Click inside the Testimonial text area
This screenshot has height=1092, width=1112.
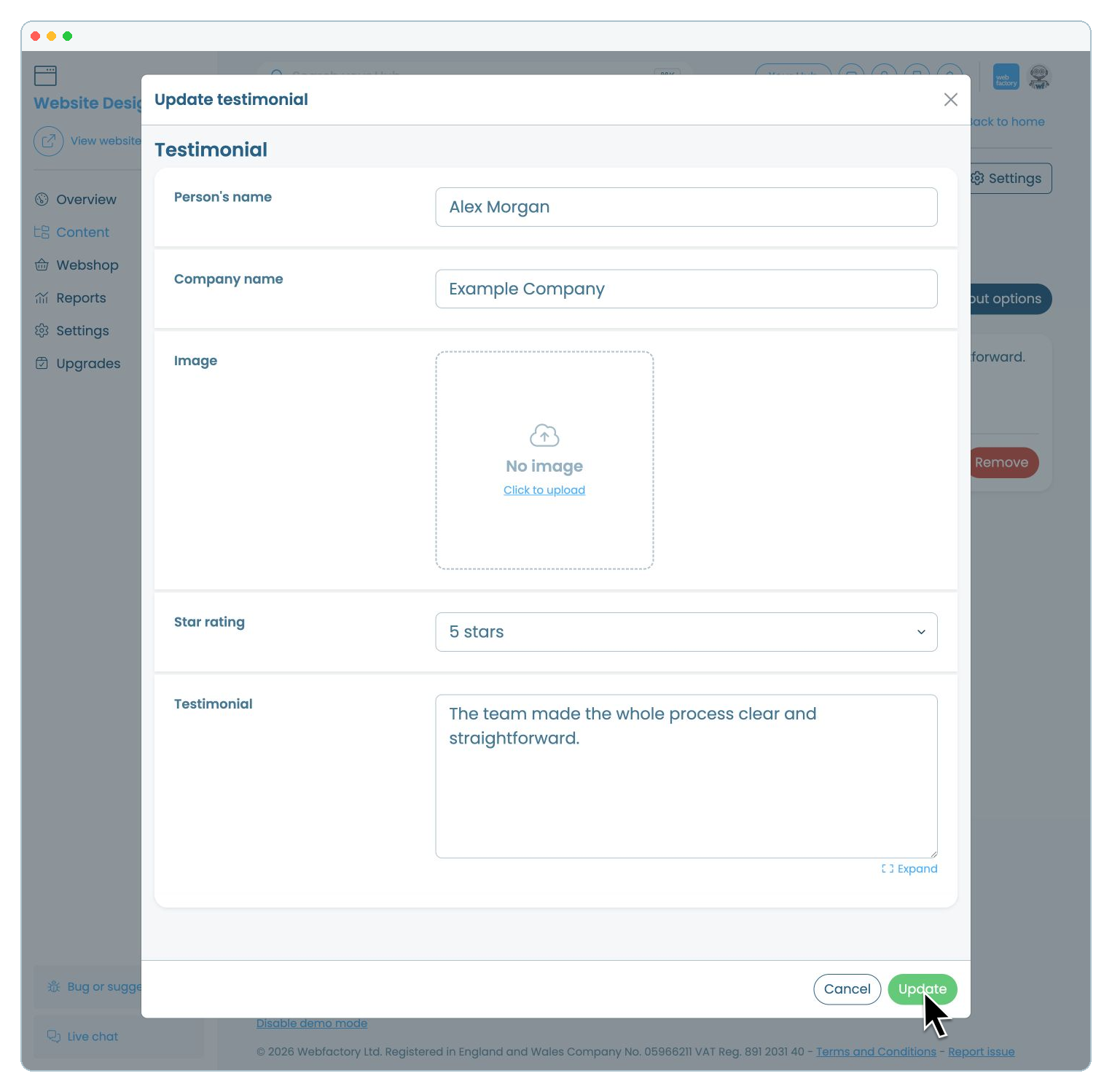tap(686, 776)
